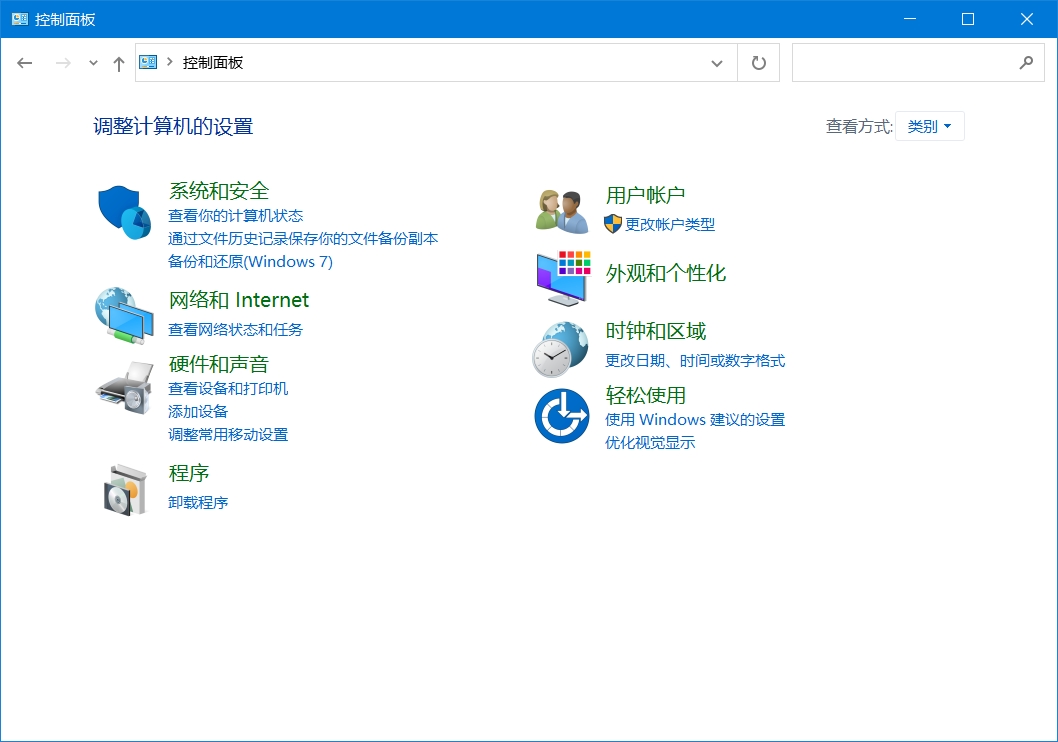Open the recent locations dropdown arrow
Image resolution: width=1058 pixels, height=742 pixels.
[x=93, y=63]
